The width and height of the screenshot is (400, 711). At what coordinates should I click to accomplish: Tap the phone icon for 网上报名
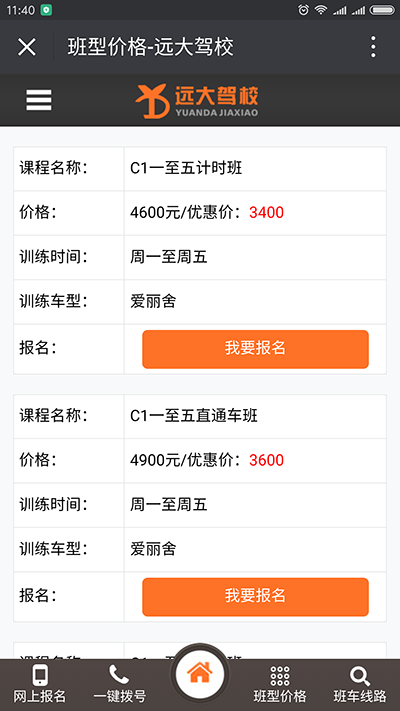(40, 676)
